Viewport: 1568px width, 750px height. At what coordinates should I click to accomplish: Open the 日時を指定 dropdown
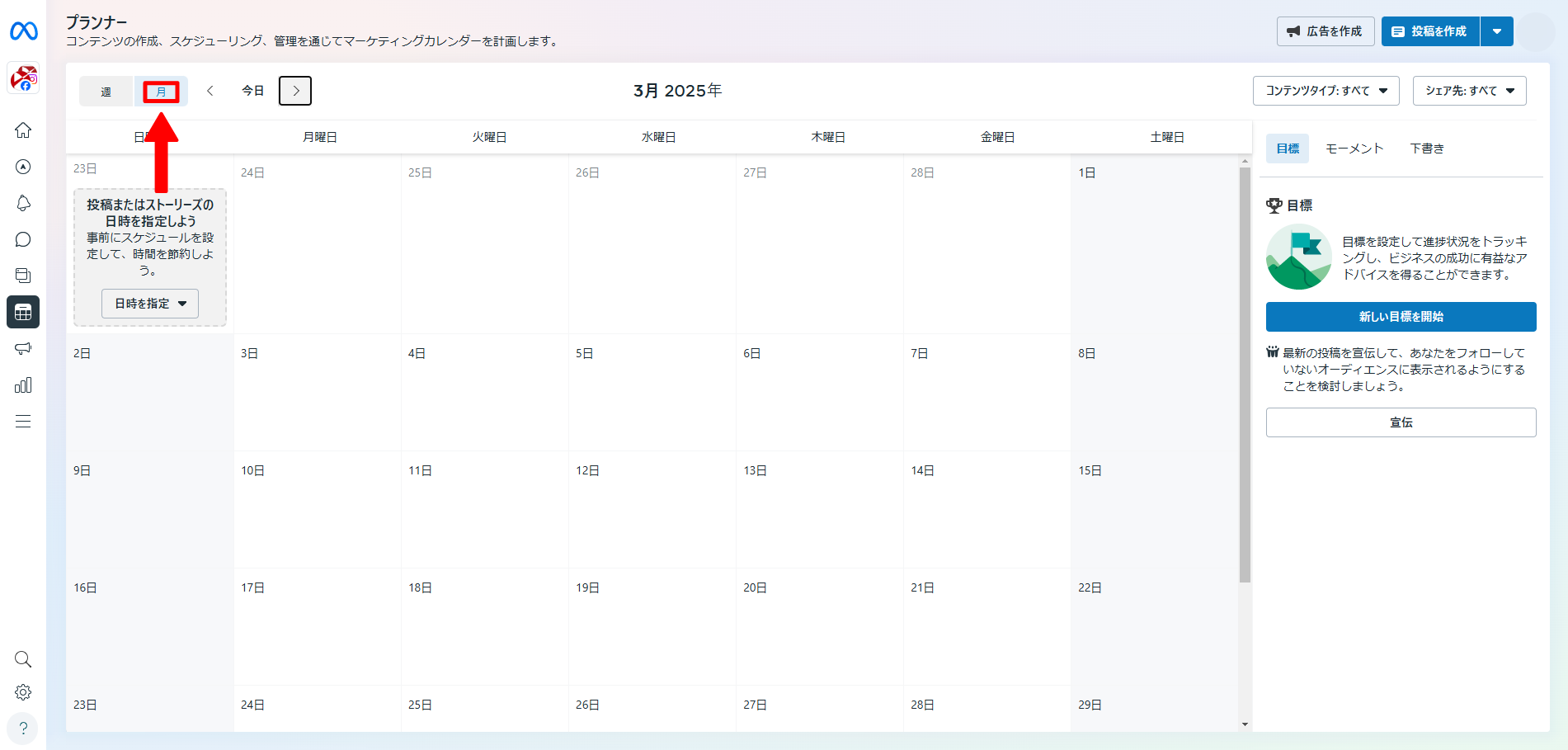[150, 304]
